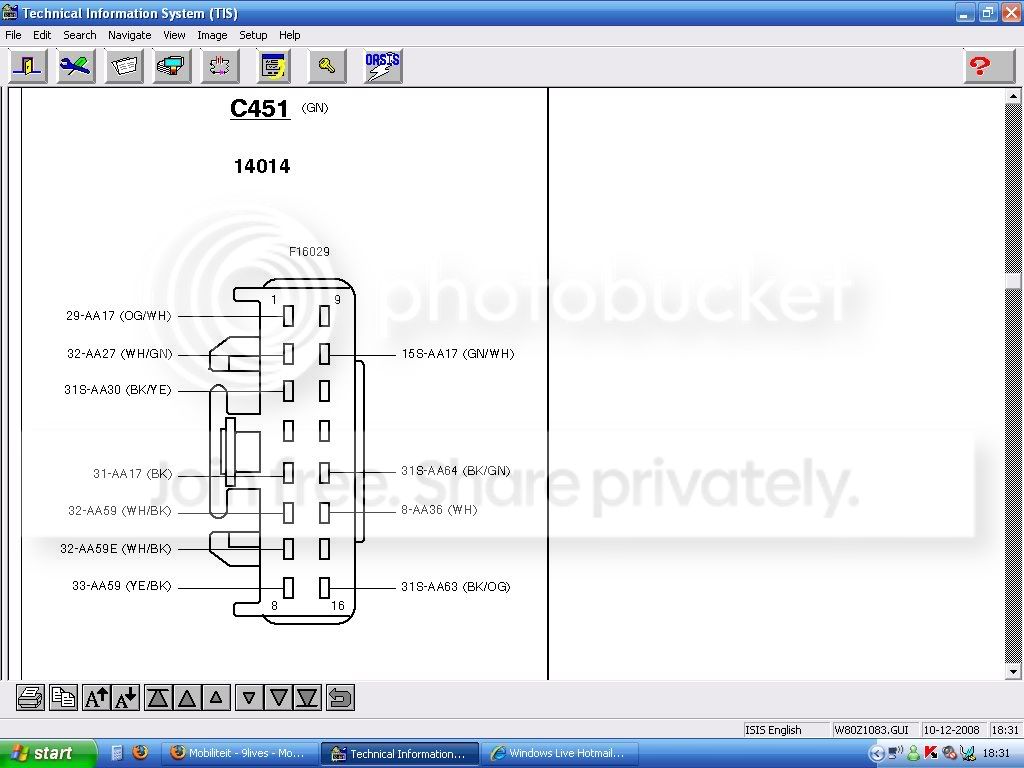1024x768 pixels.
Task: Click the copy pages icon in bottom toolbar
Action: click(63, 698)
